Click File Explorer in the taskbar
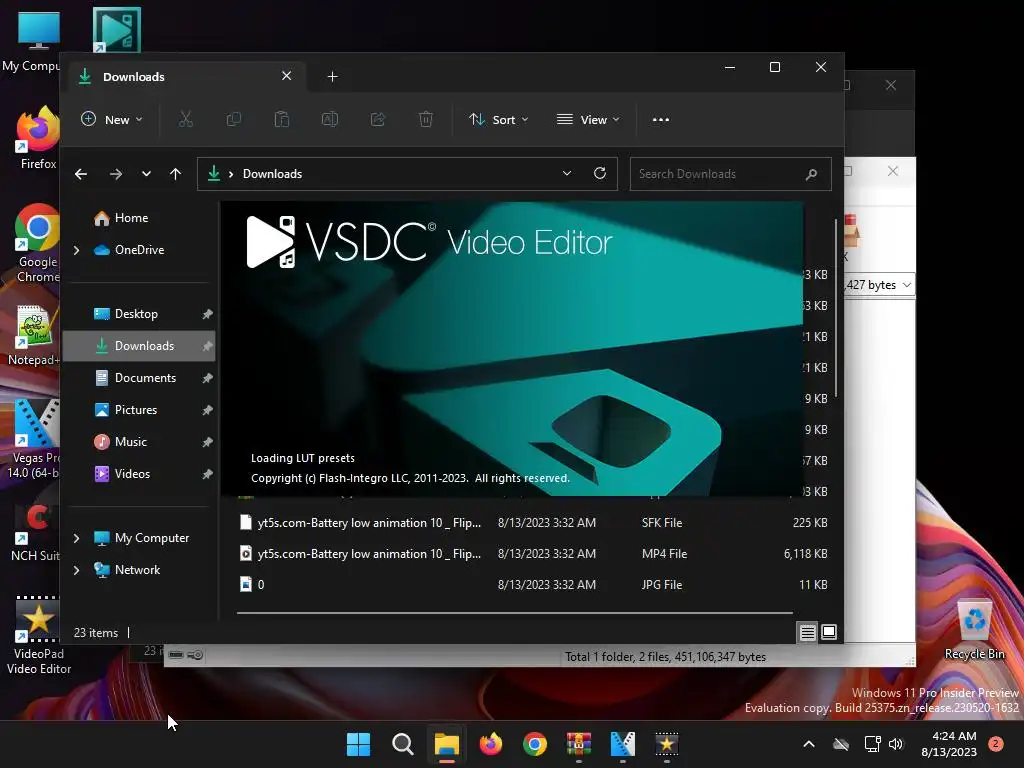Image resolution: width=1024 pixels, height=768 pixels. (x=447, y=744)
